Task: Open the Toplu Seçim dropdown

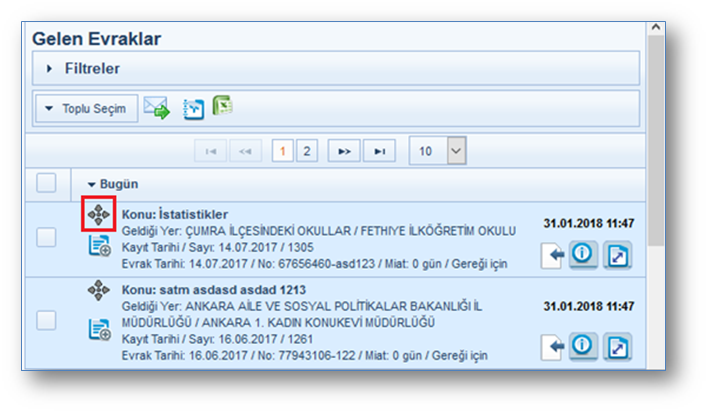Action: coord(86,108)
